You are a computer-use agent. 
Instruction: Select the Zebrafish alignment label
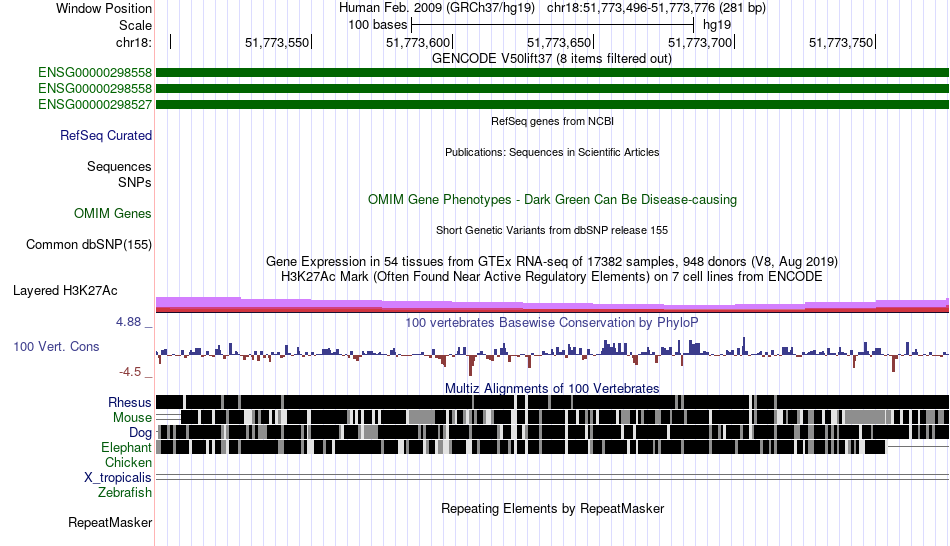pos(125,493)
